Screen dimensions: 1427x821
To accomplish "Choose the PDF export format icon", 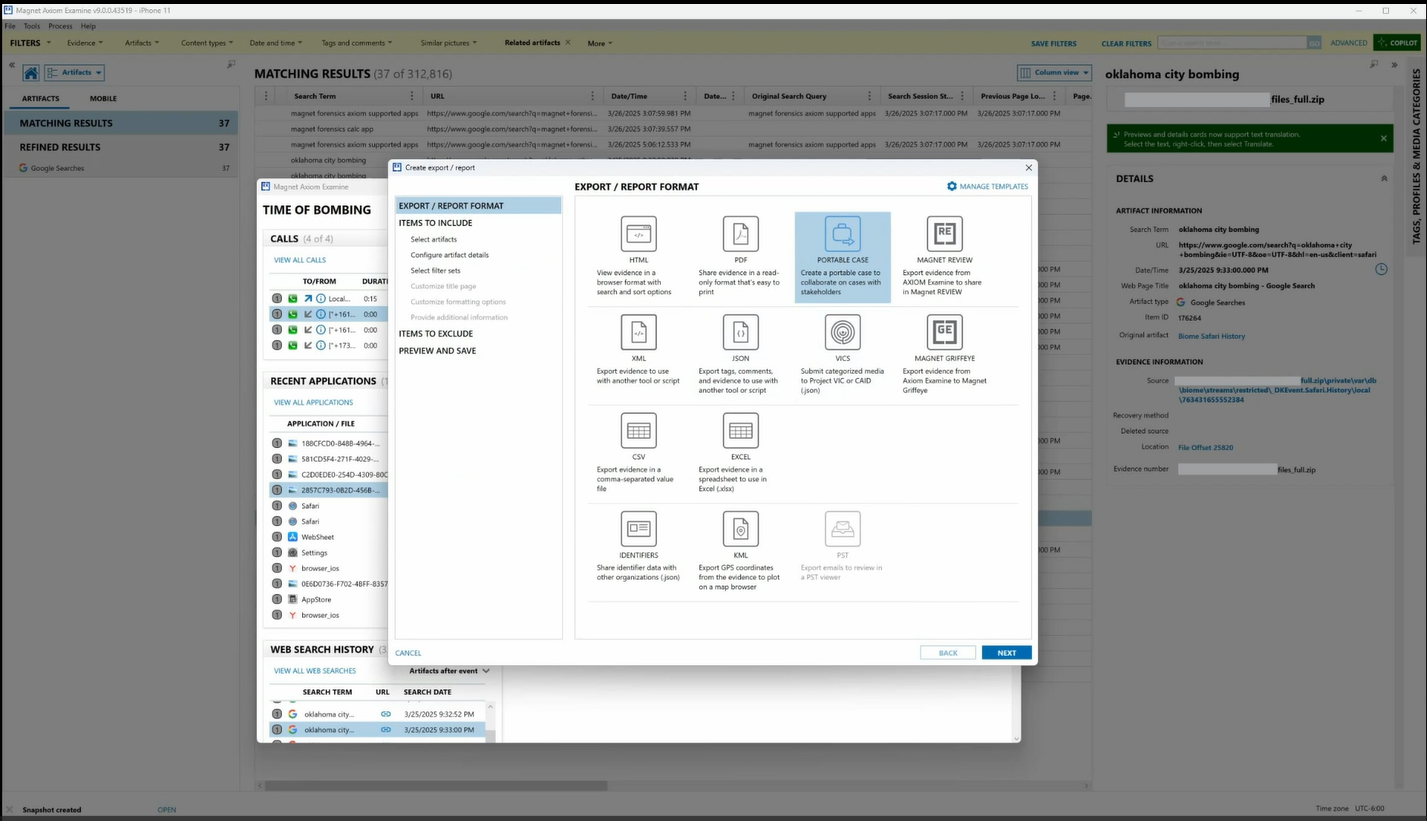I will click(740, 234).
